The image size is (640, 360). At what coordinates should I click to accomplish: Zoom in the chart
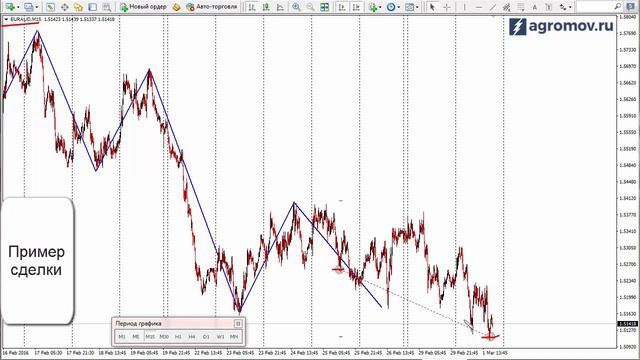[x=296, y=7]
